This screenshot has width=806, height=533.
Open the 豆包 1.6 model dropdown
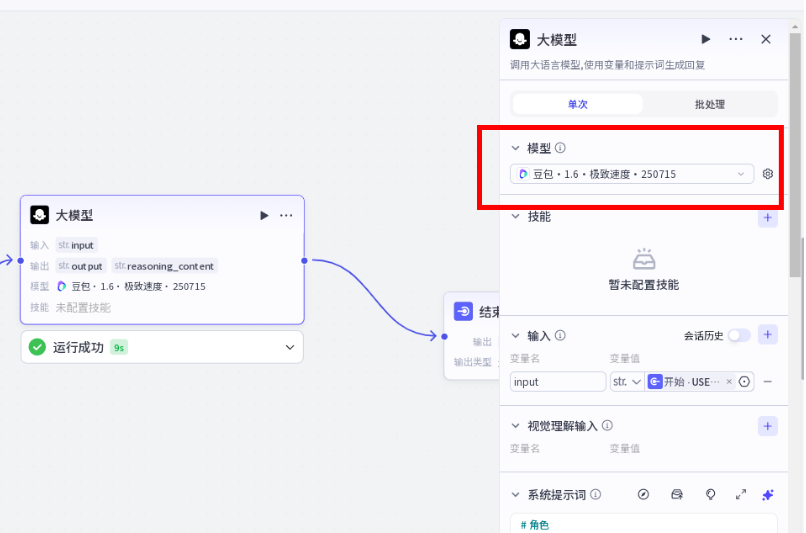[x=632, y=174]
